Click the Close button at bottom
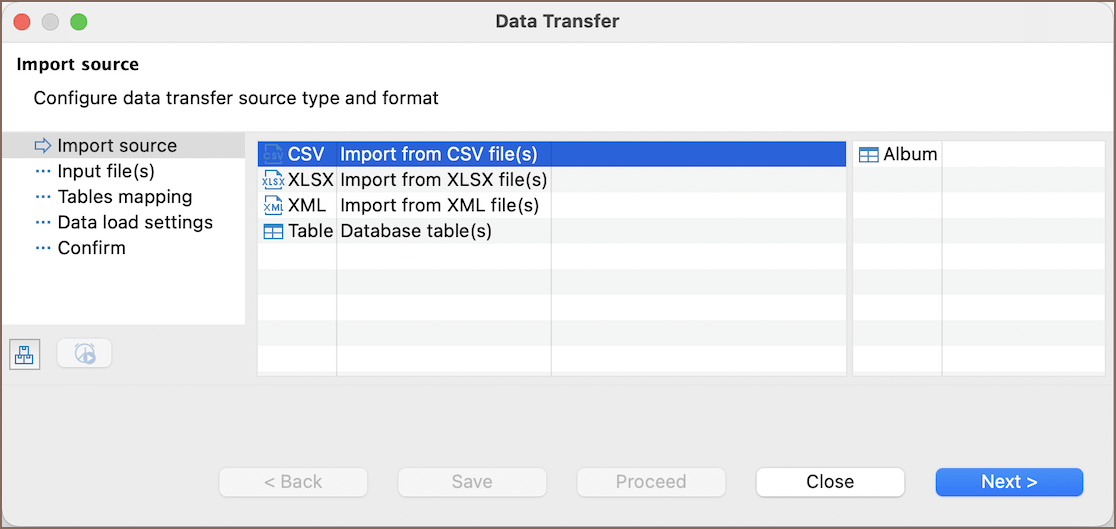Image resolution: width=1116 pixels, height=529 pixels. click(x=830, y=482)
